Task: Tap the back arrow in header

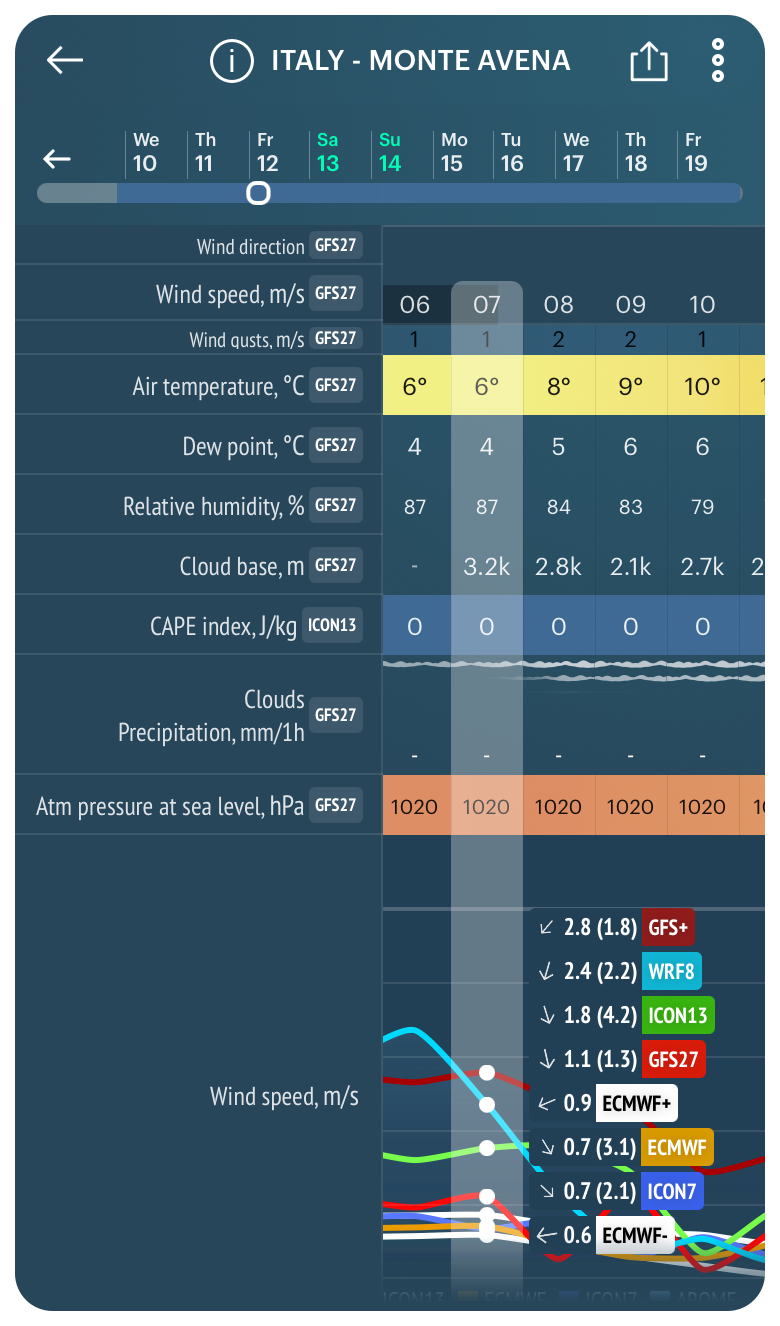Action: pyautogui.click(x=65, y=60)
